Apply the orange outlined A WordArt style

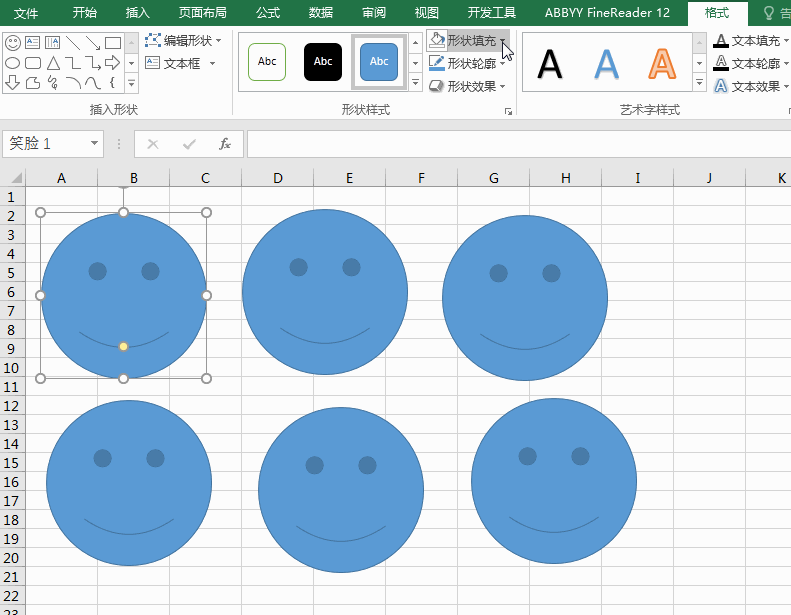(662, 64)
